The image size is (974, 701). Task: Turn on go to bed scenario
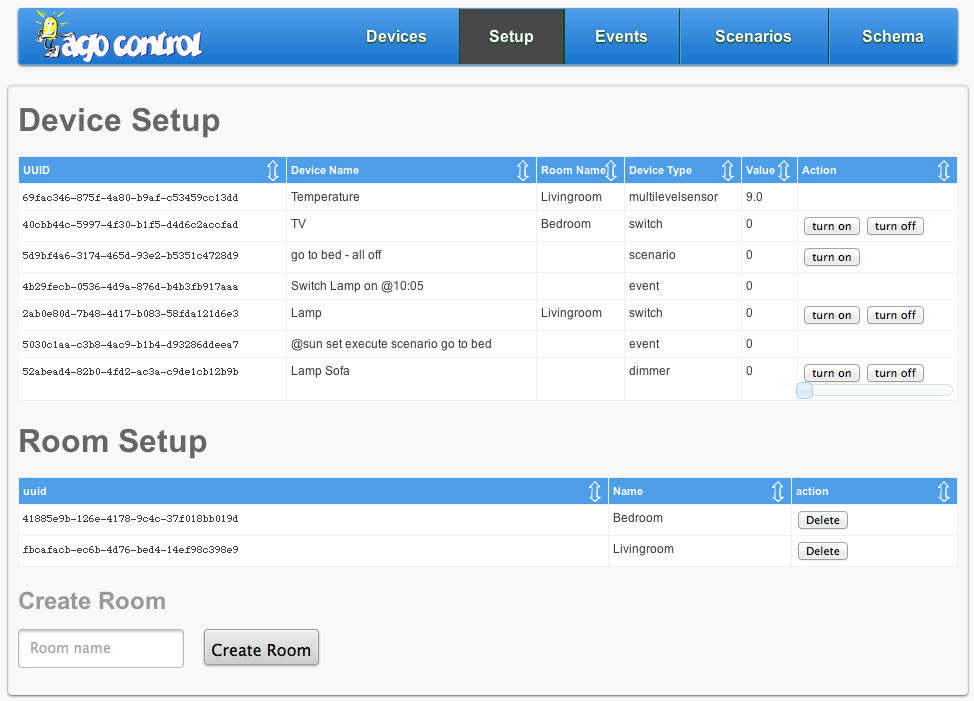pyautogui.click(x=832, y=257)
